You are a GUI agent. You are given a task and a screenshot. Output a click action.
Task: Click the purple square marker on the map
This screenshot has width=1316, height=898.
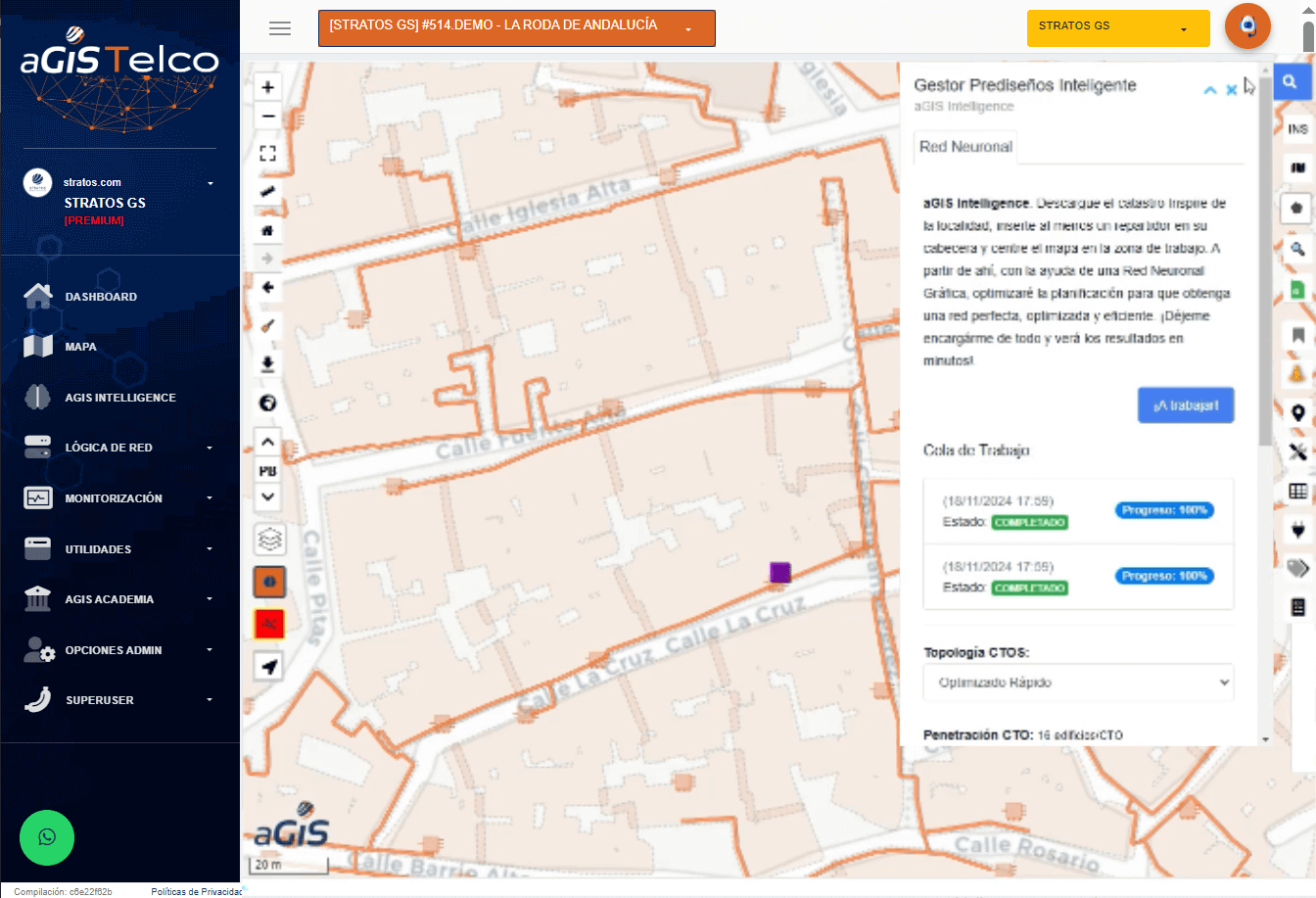coord(779,573)
